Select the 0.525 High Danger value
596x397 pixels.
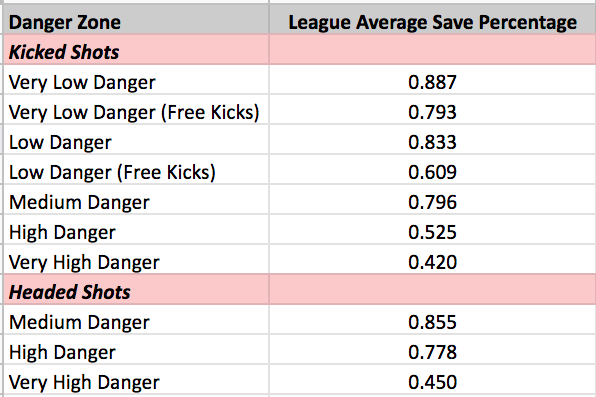coord(433,230)
